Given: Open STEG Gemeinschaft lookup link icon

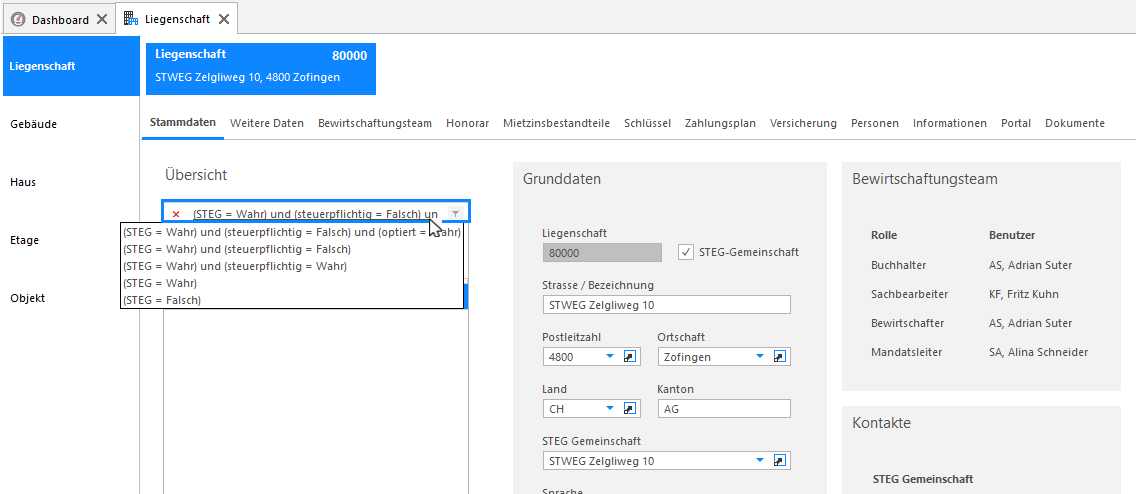Looking at the screenshot, I should (780, 461).
